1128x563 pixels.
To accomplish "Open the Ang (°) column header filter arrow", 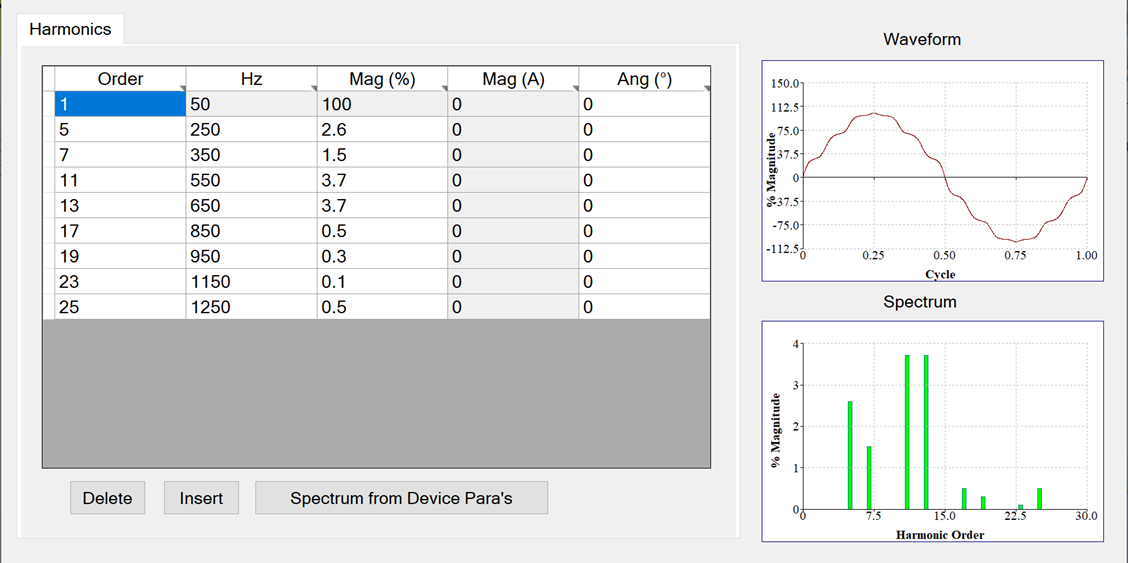I will click(x=707, y=88).
